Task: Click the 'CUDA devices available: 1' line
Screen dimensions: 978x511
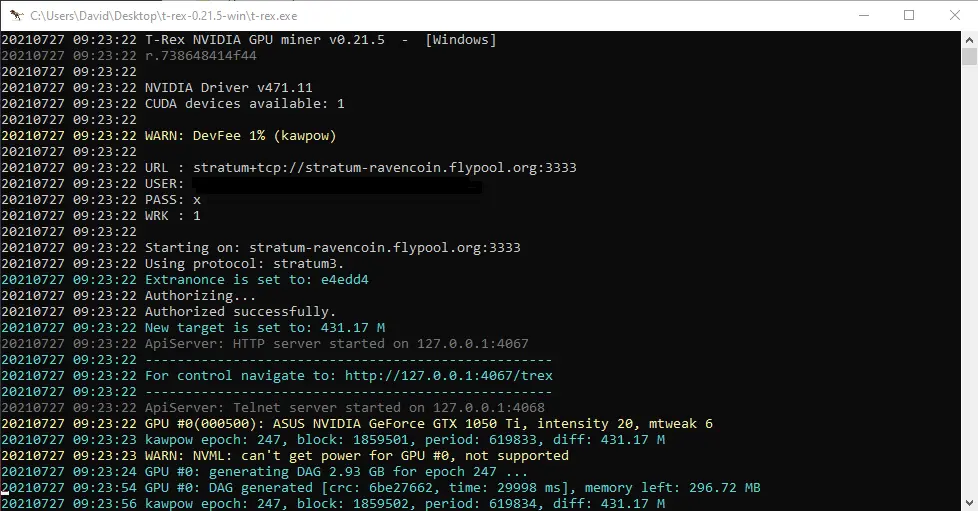Action: [173, 104]
